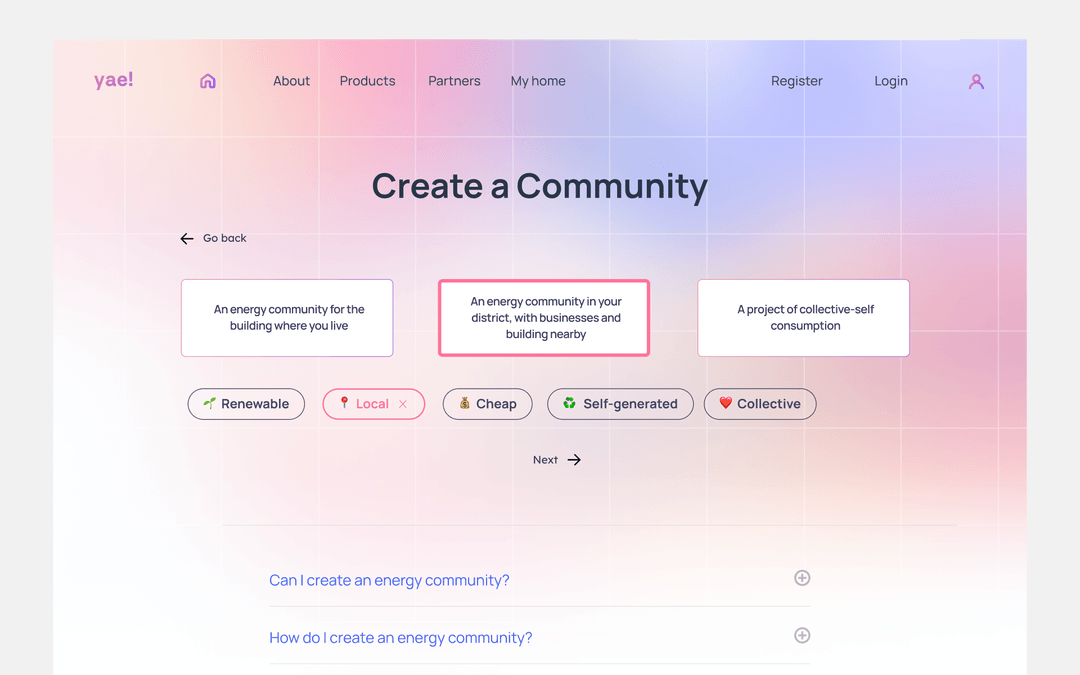Click the Next button

coord(556,459)
